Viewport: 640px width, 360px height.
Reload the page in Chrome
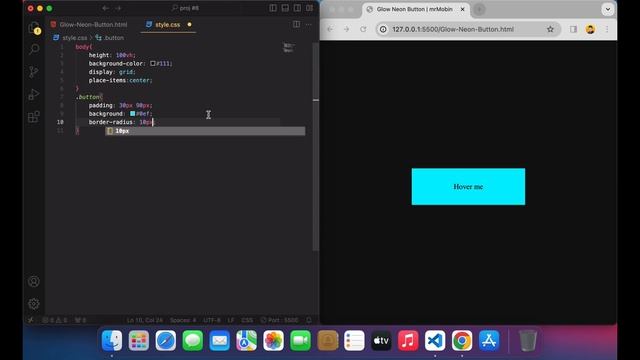click(x=363, y=29)
